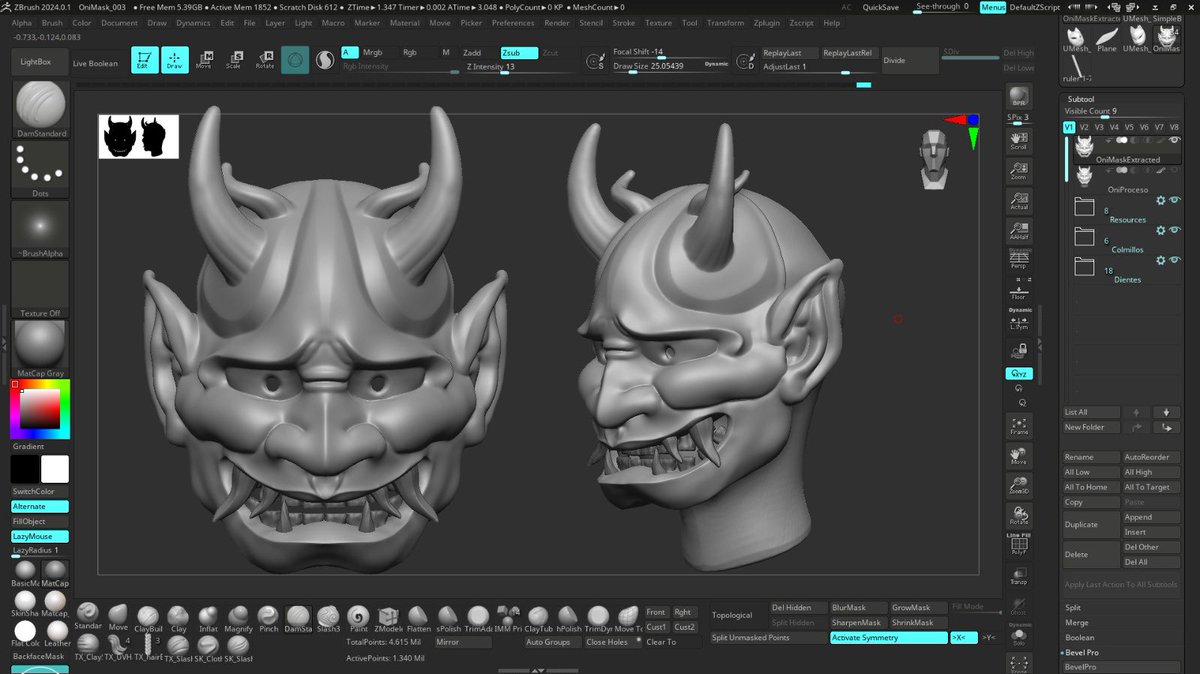Click the Divide button
This screenshot has height=674, width=1200.
point(910,60)
